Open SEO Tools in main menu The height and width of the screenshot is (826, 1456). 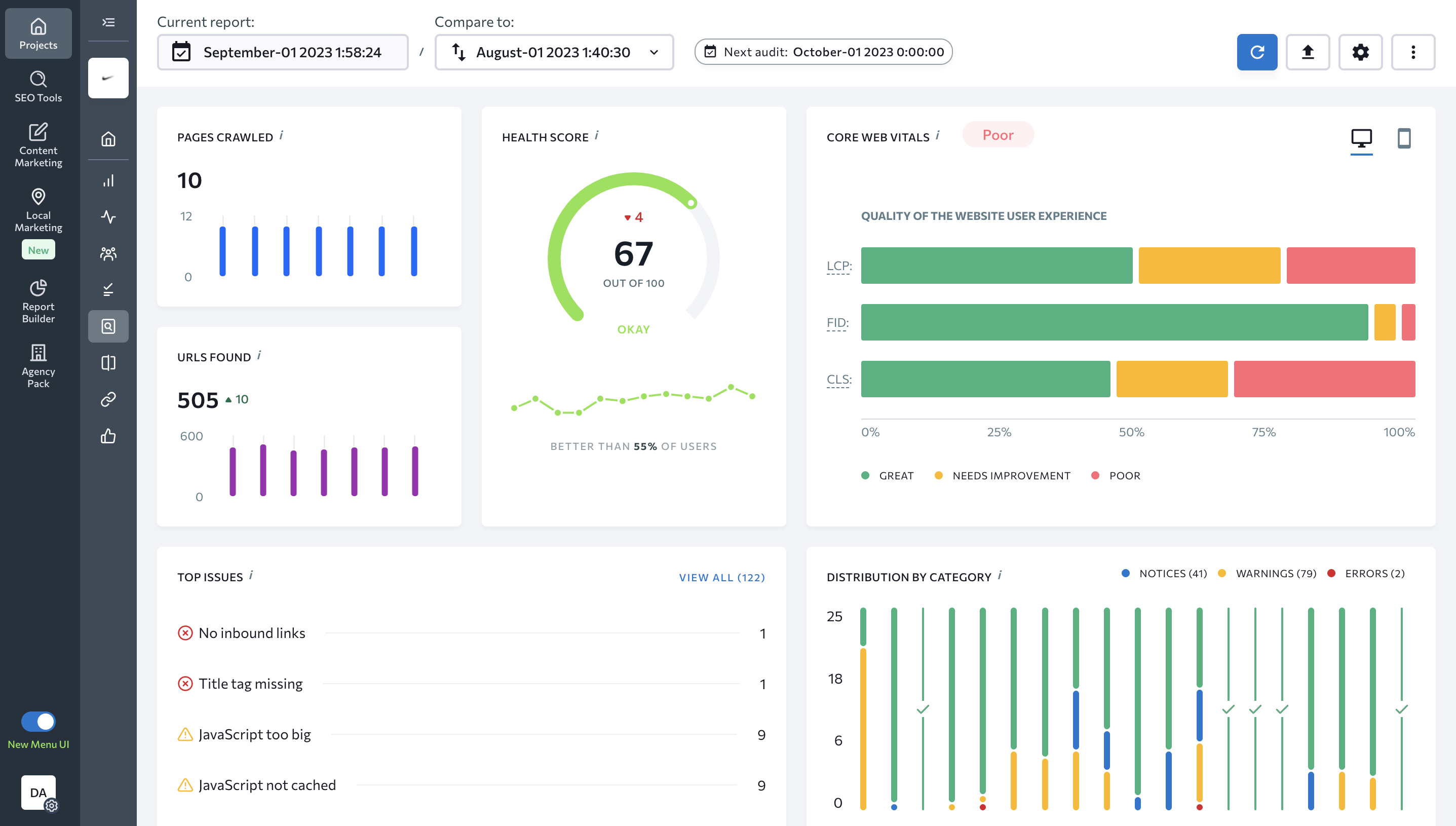click(x=38, y=86)
